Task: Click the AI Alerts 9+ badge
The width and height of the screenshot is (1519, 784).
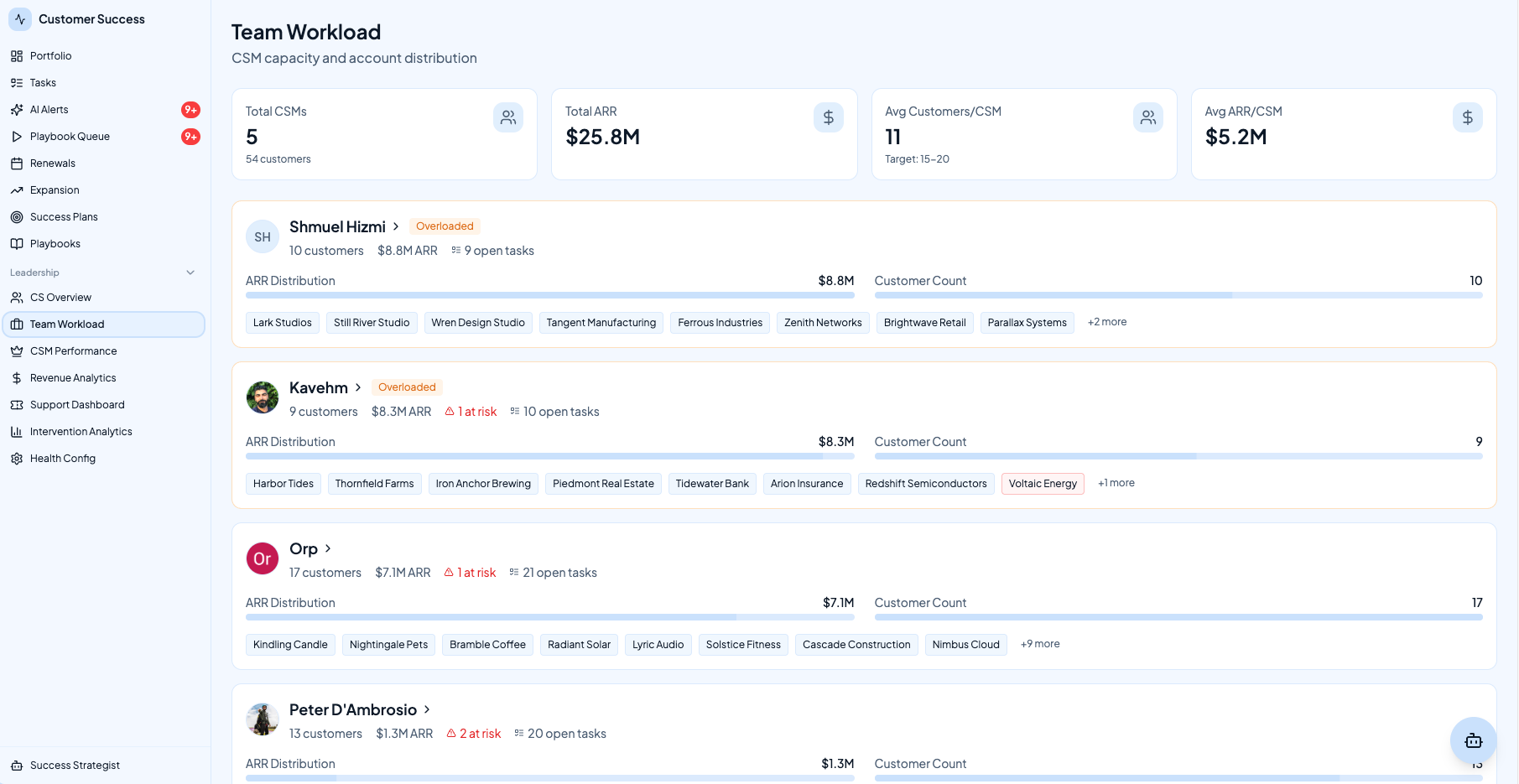Action: click(191, 110)
